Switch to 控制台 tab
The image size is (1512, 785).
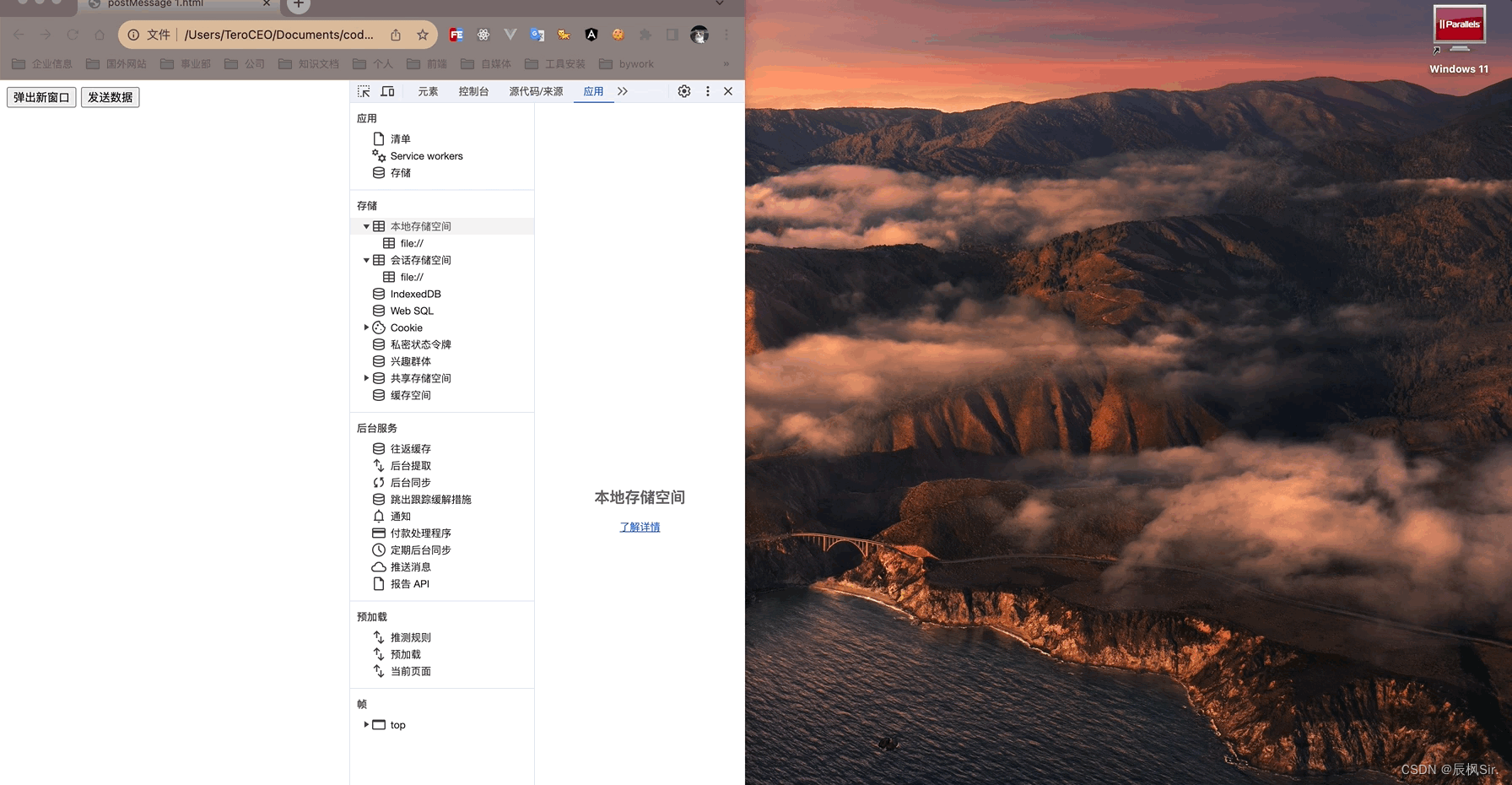473,91
